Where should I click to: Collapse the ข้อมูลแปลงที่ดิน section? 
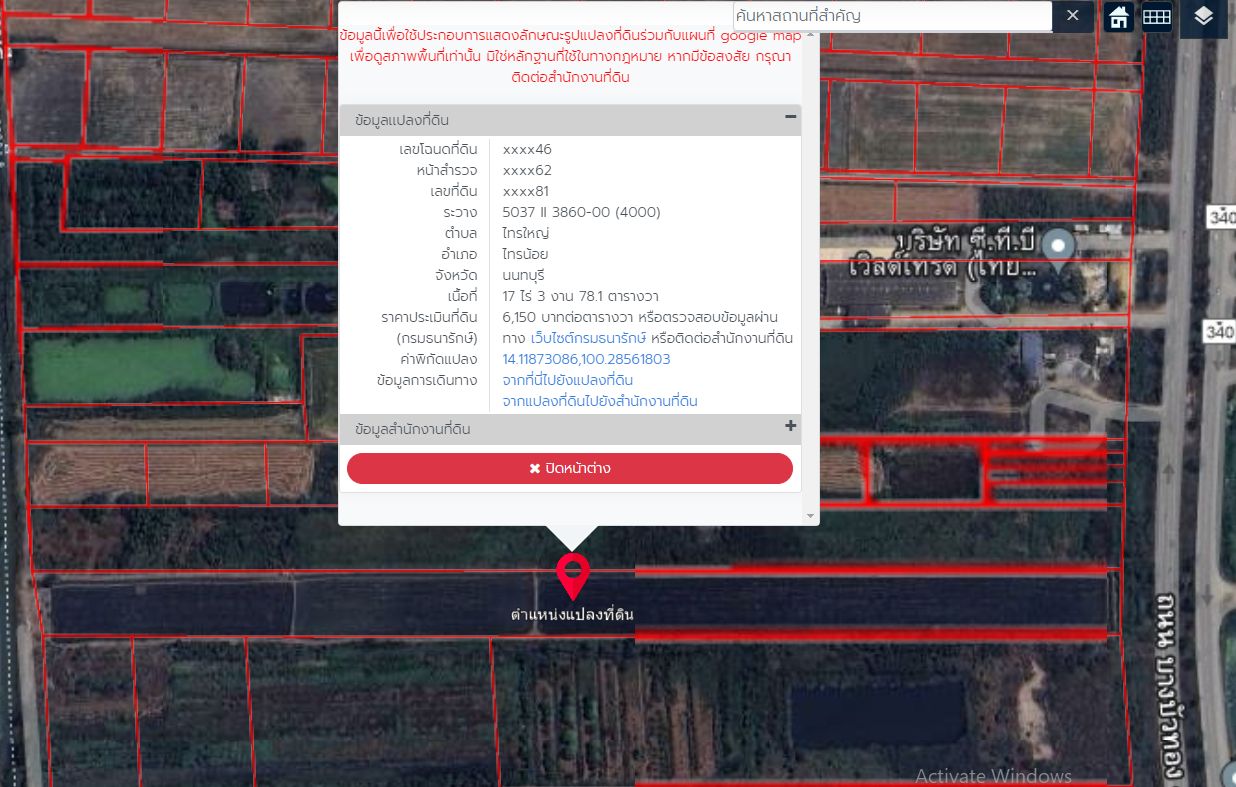click(791, 117)
